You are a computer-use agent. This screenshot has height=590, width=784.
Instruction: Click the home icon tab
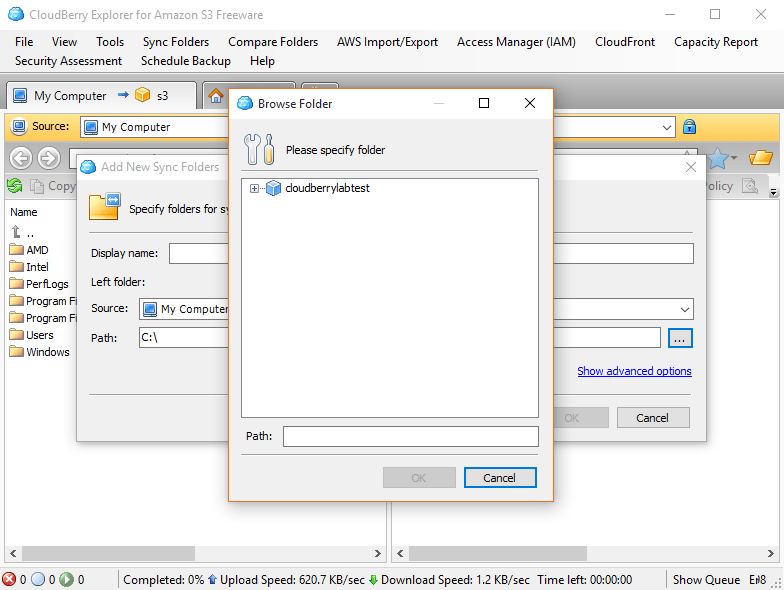pos(216,96)
